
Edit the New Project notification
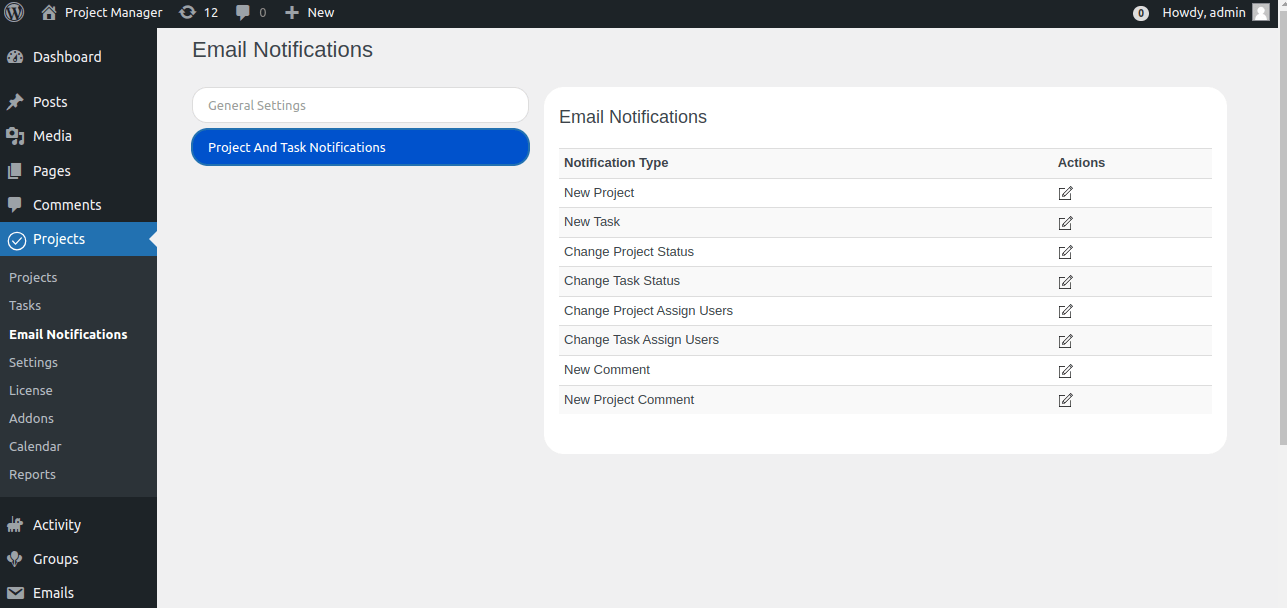click(x=1065, y=193)
